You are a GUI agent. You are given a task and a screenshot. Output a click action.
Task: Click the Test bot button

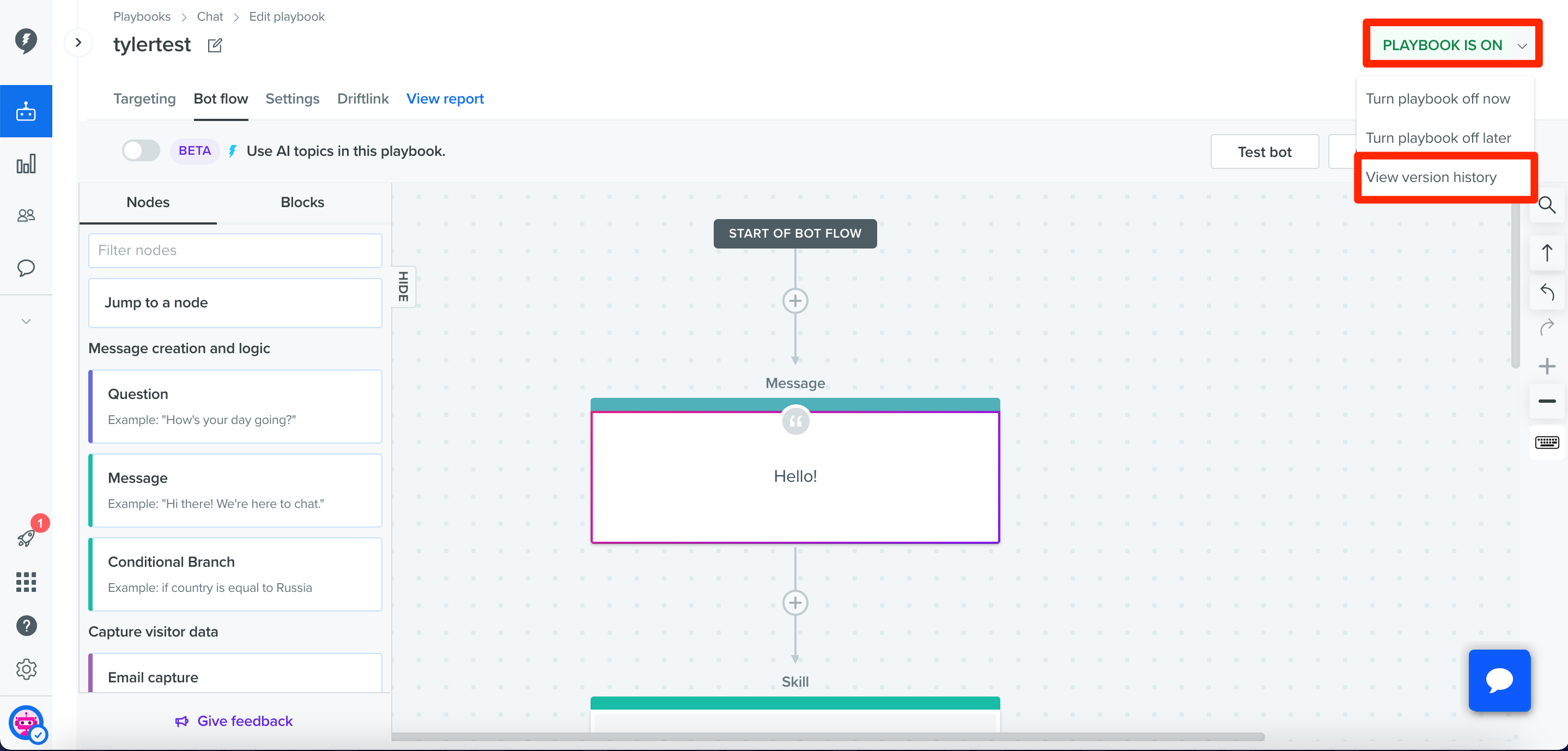[1264, 152]
